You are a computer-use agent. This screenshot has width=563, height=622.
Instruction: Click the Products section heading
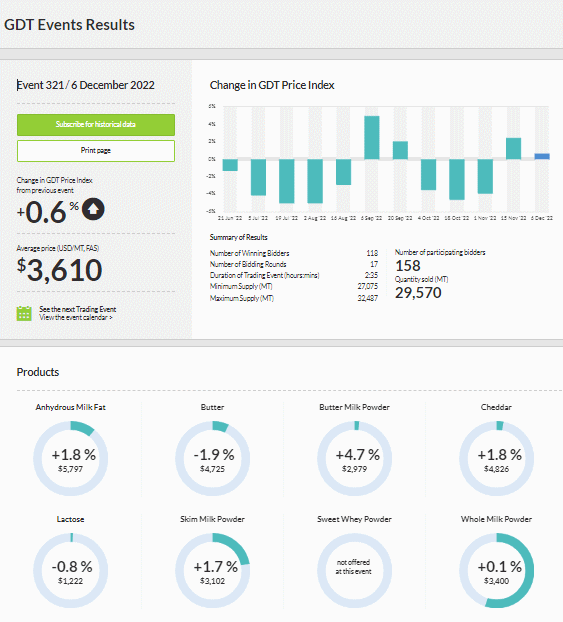(38, 372)
